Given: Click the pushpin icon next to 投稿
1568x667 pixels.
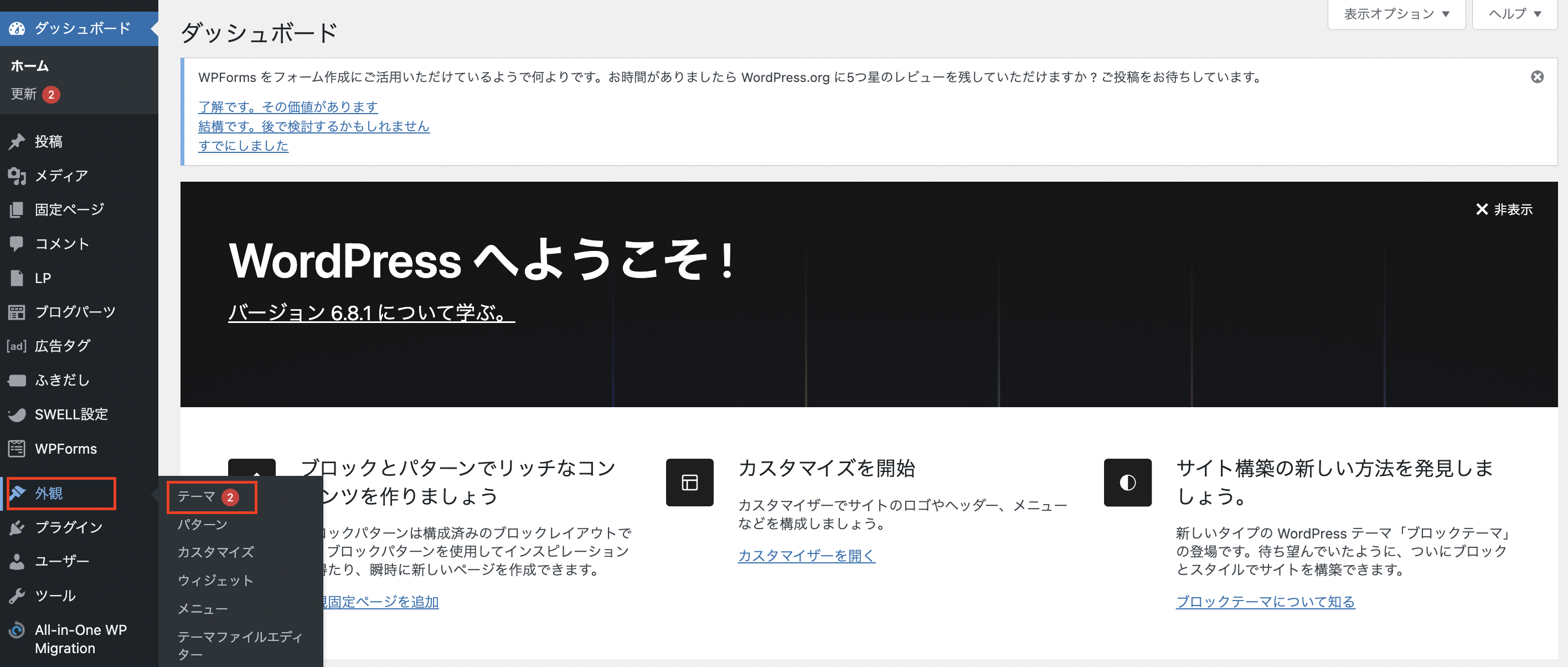Looking at the screenshot, I should tap(17, 141).
